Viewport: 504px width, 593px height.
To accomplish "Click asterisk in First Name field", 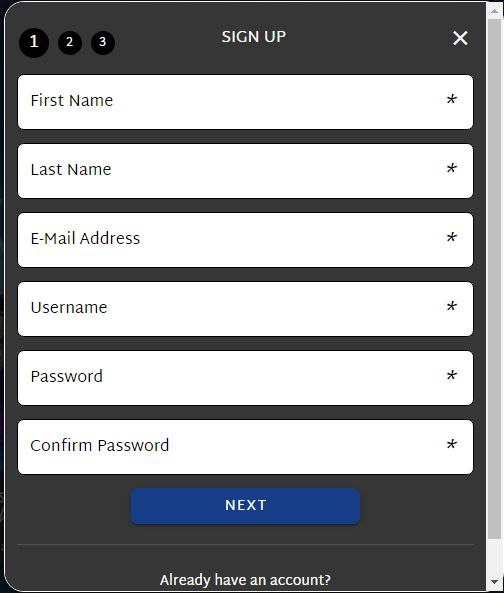I will [451, 100].
